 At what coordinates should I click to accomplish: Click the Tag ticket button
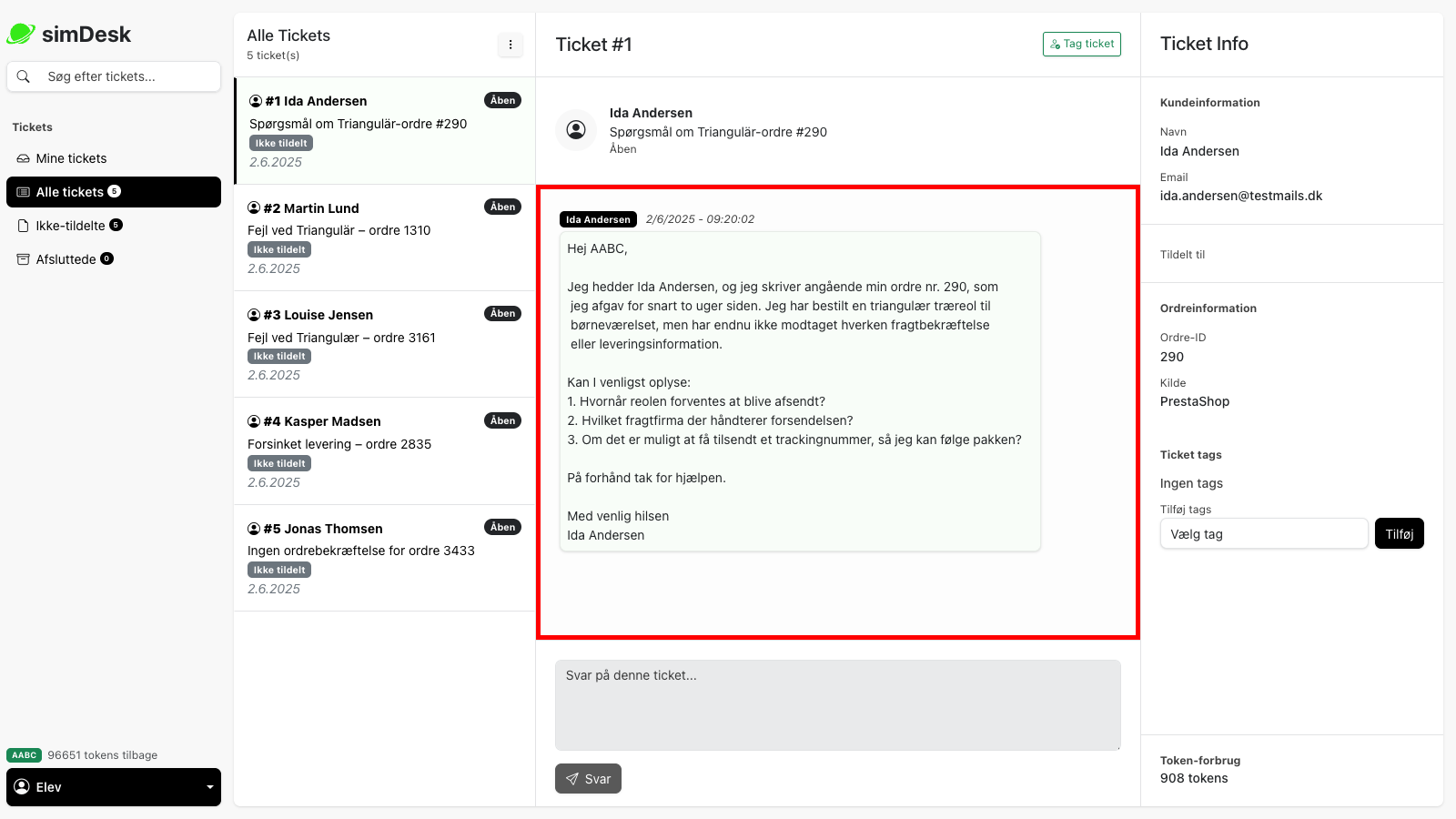[1081, 43]
